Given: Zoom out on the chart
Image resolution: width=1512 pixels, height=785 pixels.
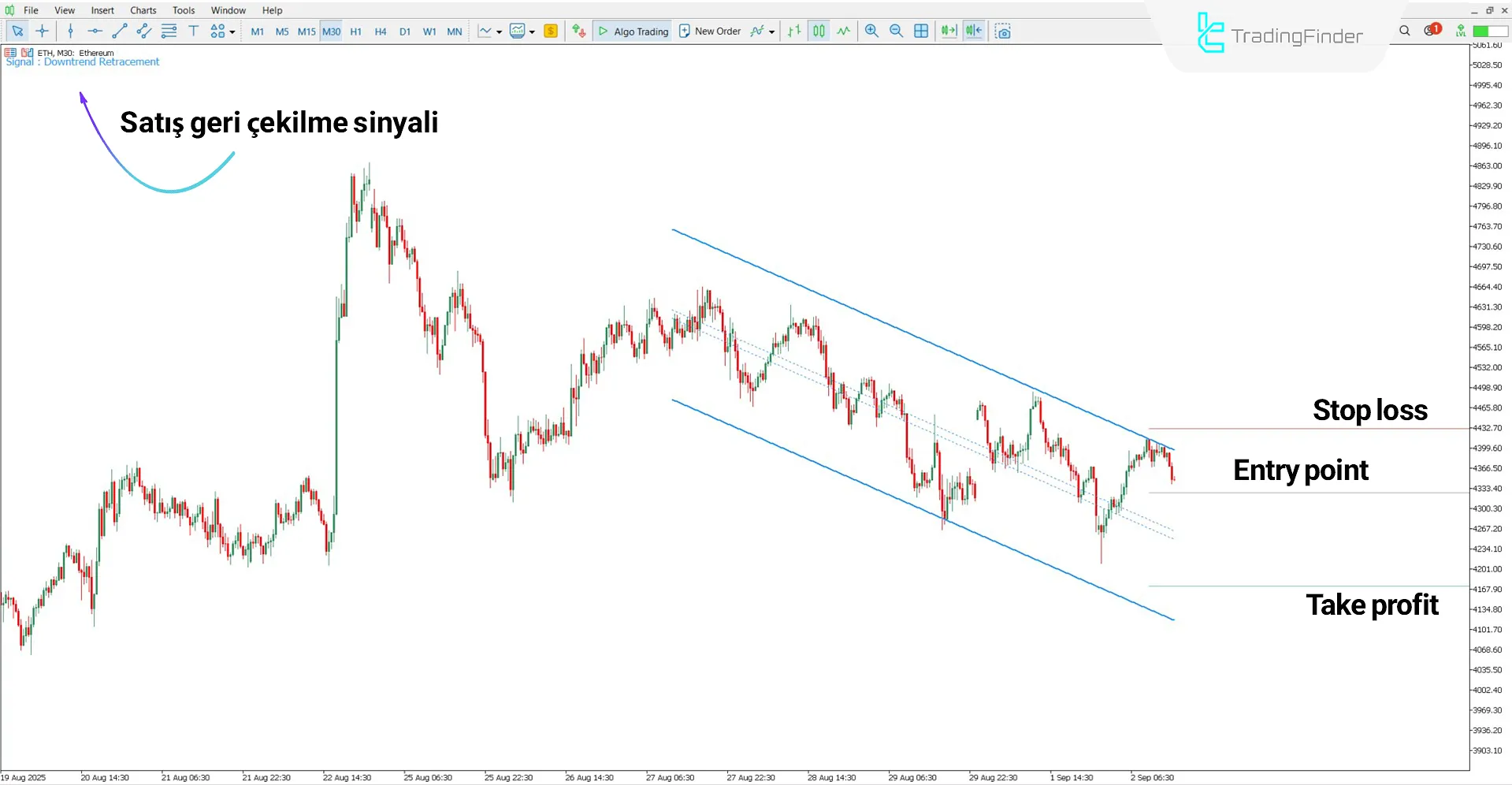Looking at the screenshot, I should [x=896, y=31].
